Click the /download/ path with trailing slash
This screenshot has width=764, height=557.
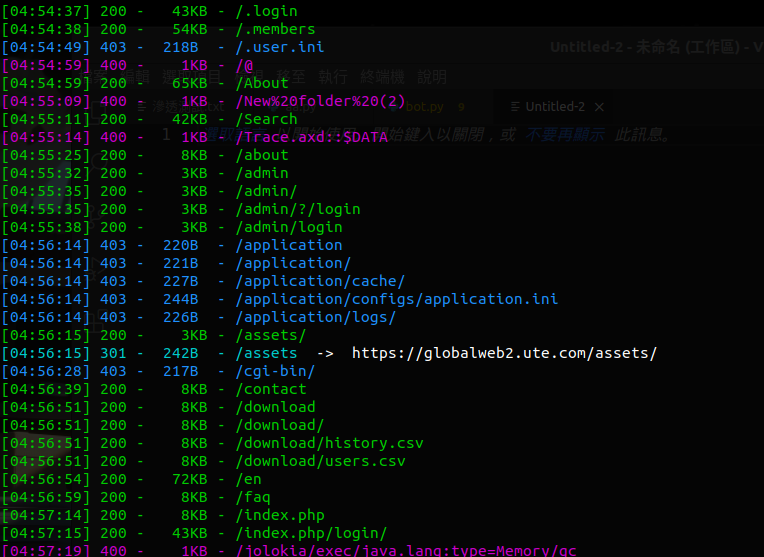coord(280,425)
